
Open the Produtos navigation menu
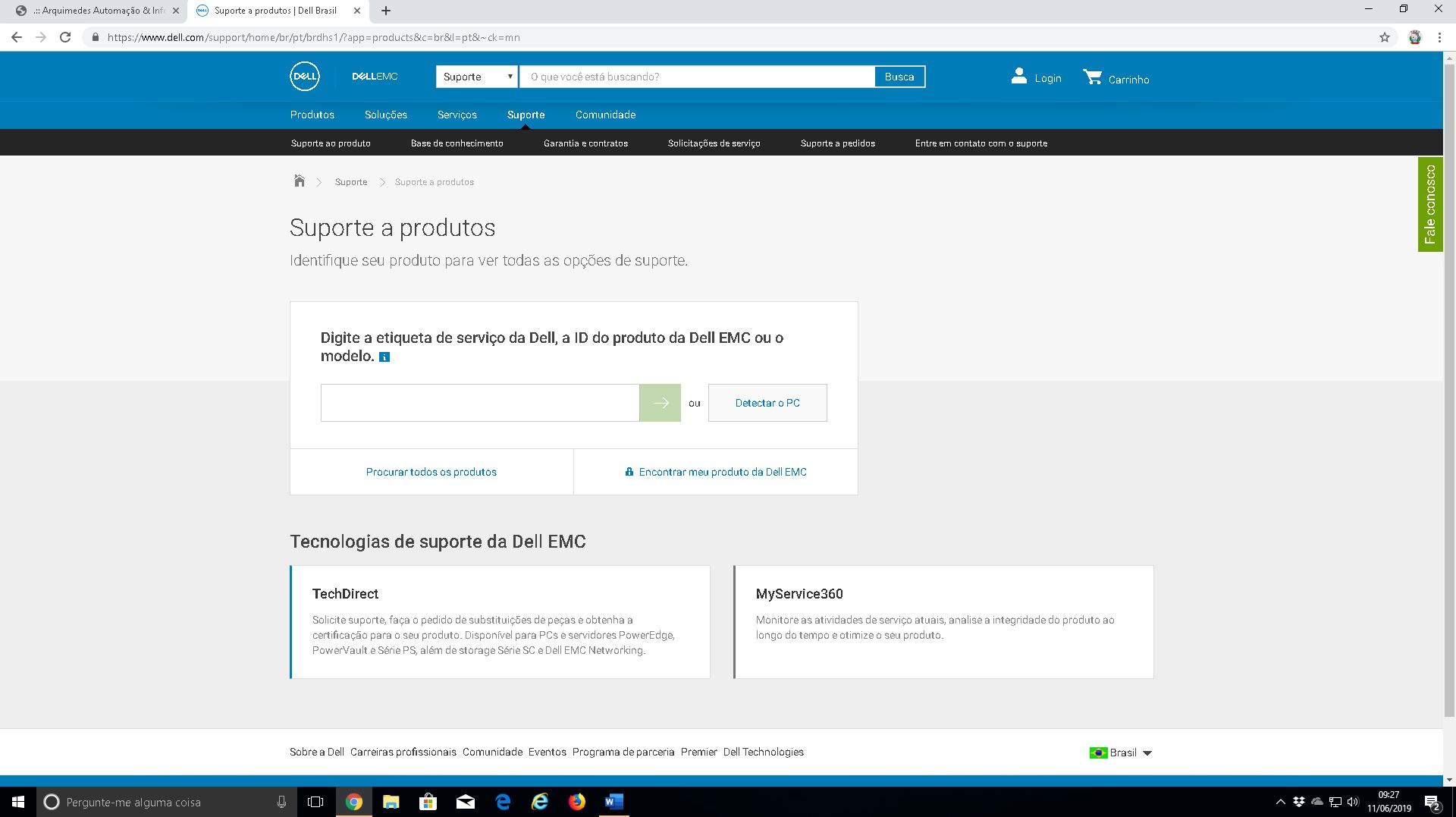[312, 115]
